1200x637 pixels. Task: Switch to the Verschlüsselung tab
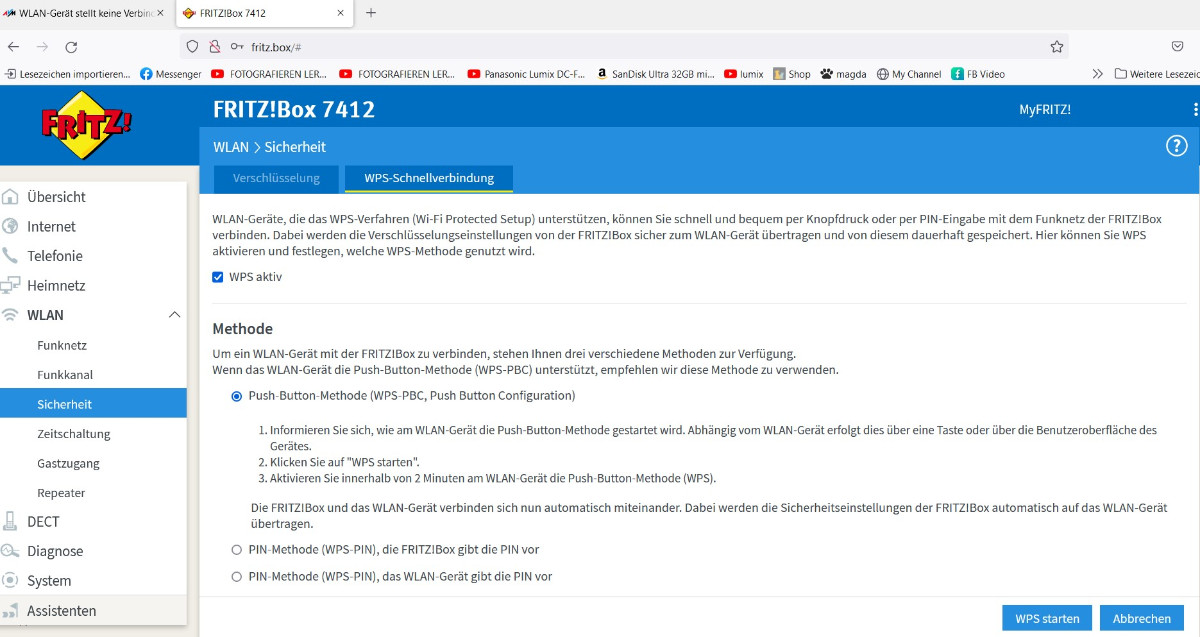pos(275,179)
